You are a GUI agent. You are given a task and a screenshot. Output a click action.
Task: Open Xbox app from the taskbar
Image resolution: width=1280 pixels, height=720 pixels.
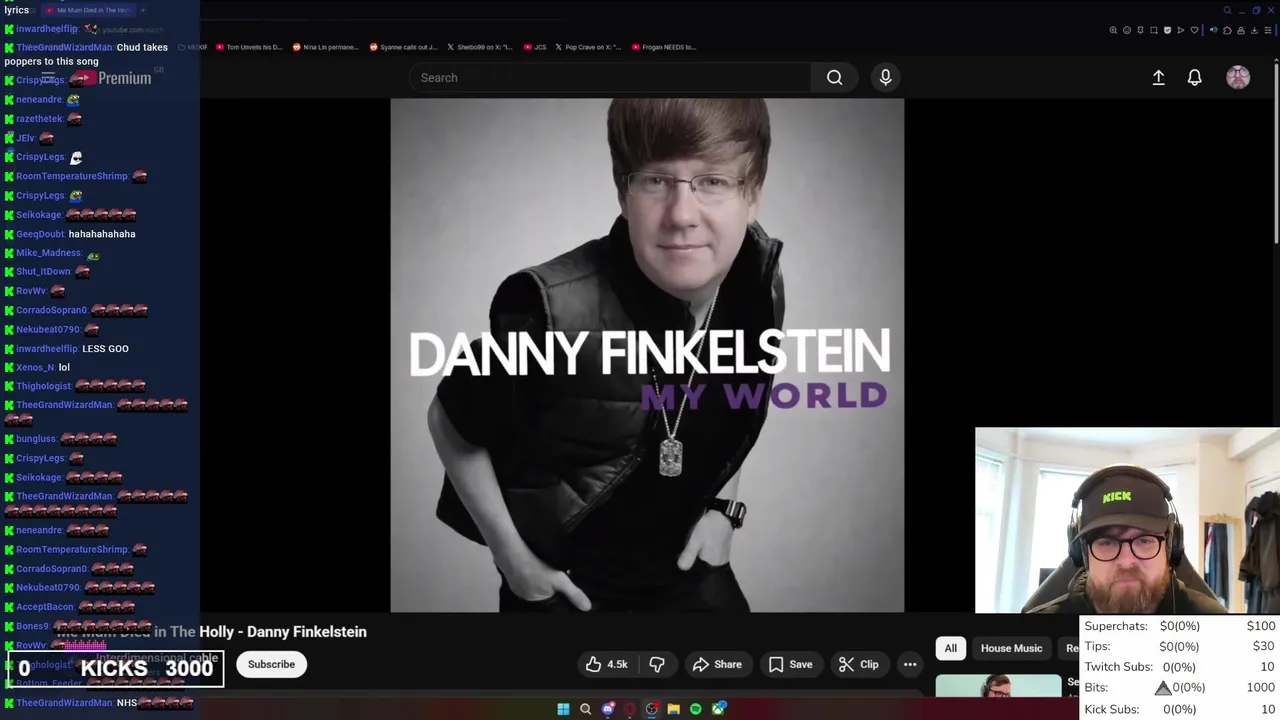[x=718, y=709]
